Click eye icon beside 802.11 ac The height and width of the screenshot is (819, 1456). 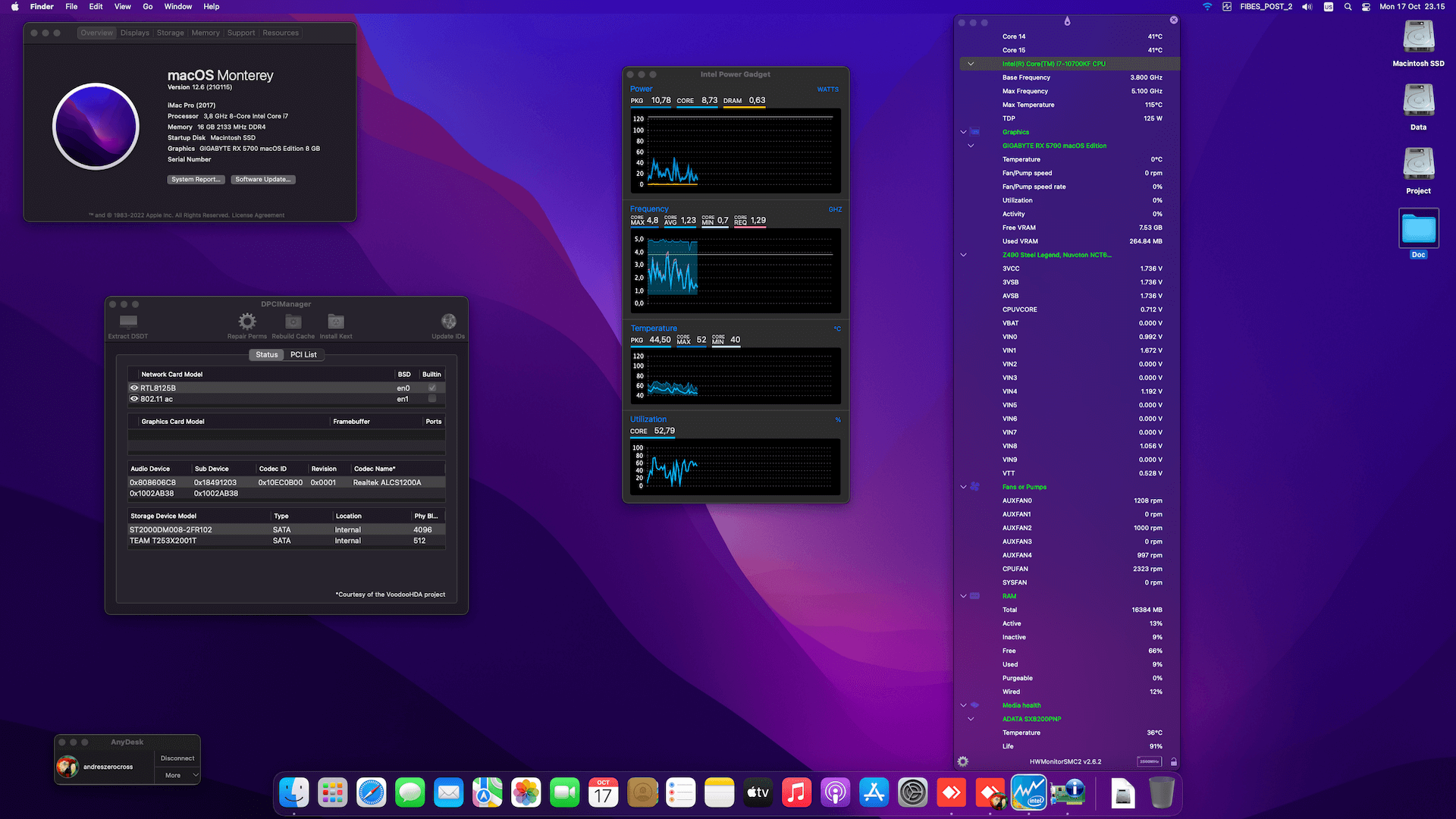pos(134,399)
